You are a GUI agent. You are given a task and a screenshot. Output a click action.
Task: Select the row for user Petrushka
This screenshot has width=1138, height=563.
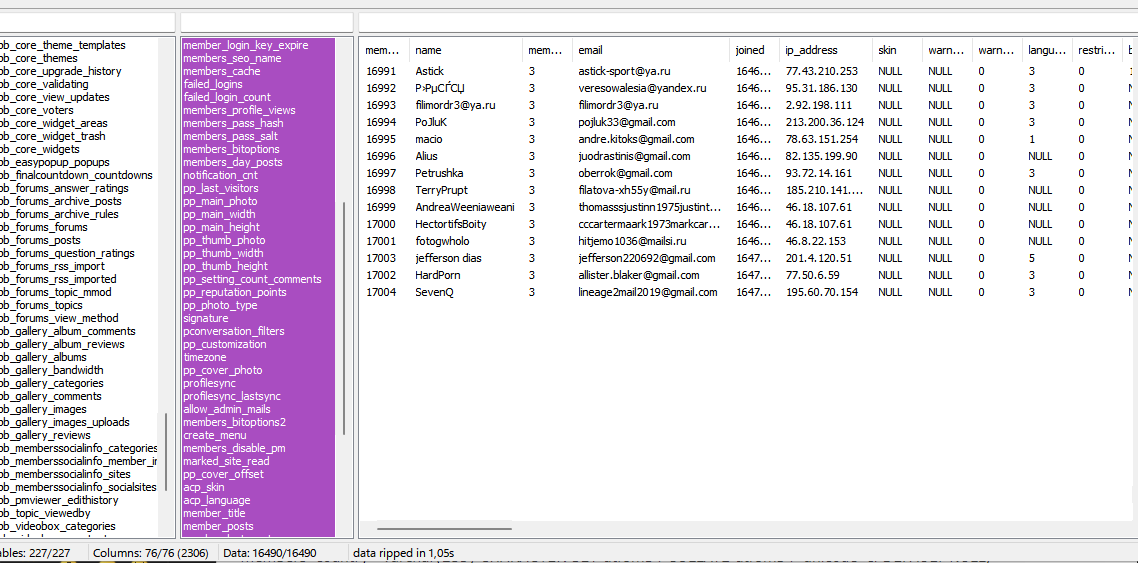tap(439, 173)
